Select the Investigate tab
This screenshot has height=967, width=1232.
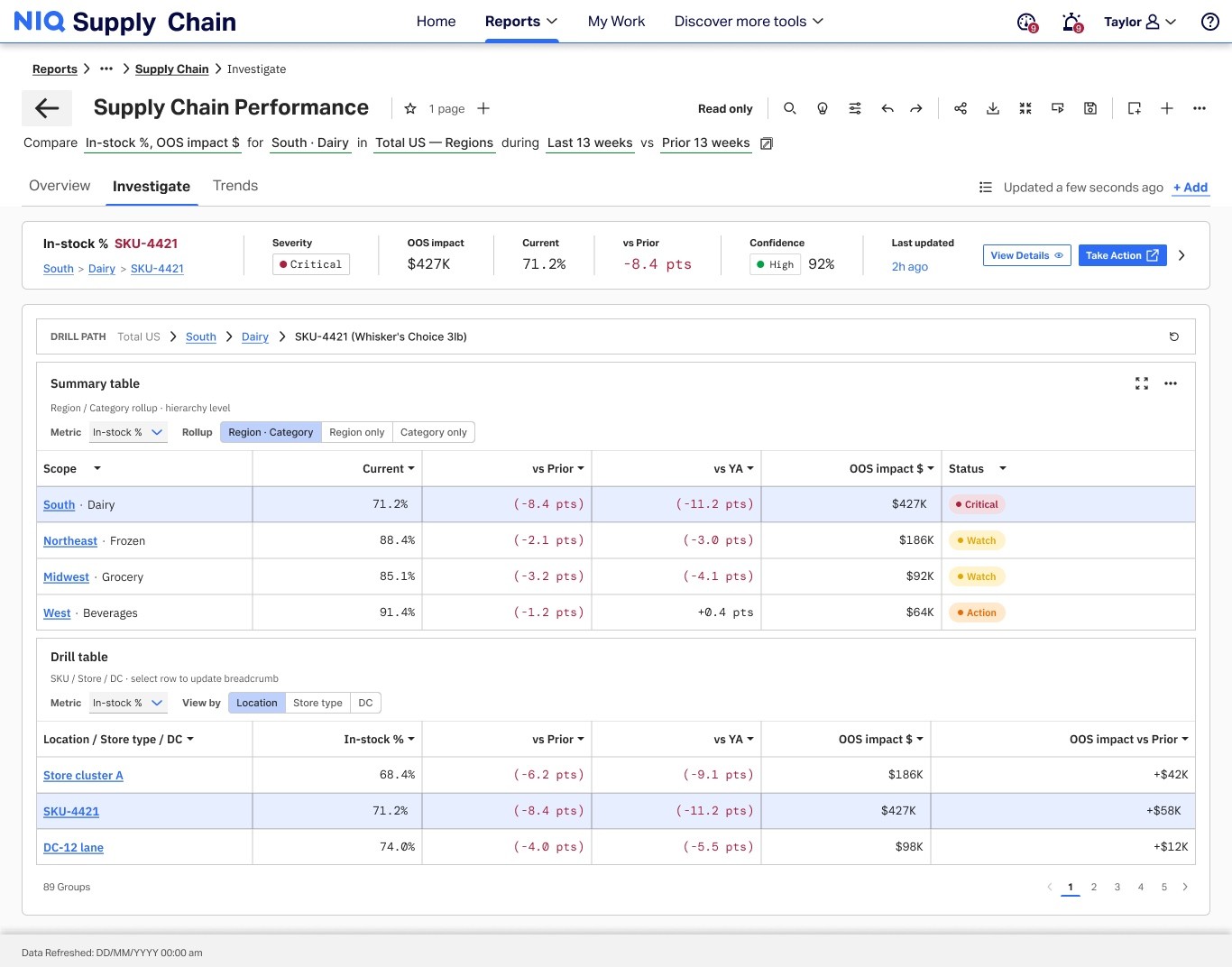point(152,187)
